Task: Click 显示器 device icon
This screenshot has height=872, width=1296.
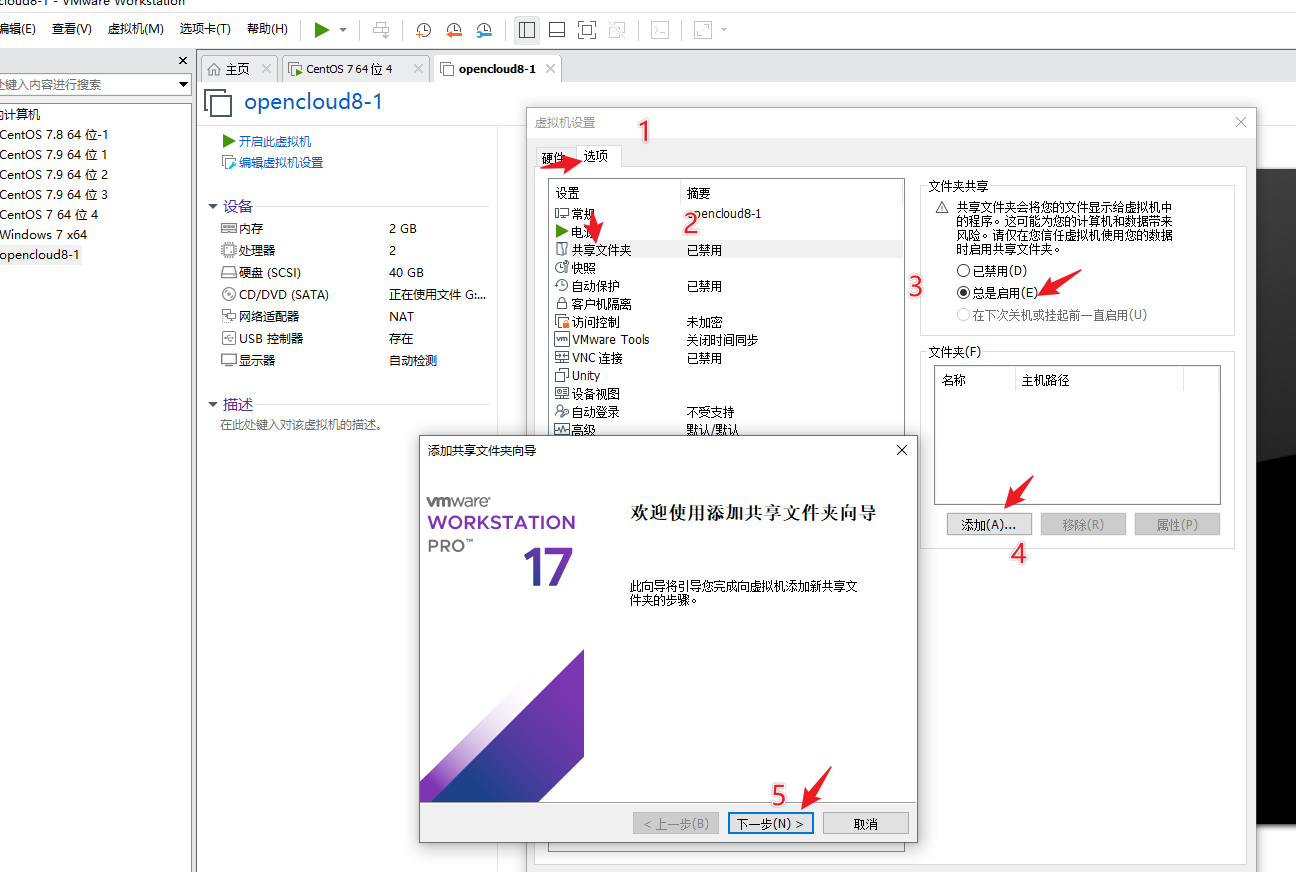Action: [x=228, y=361]
